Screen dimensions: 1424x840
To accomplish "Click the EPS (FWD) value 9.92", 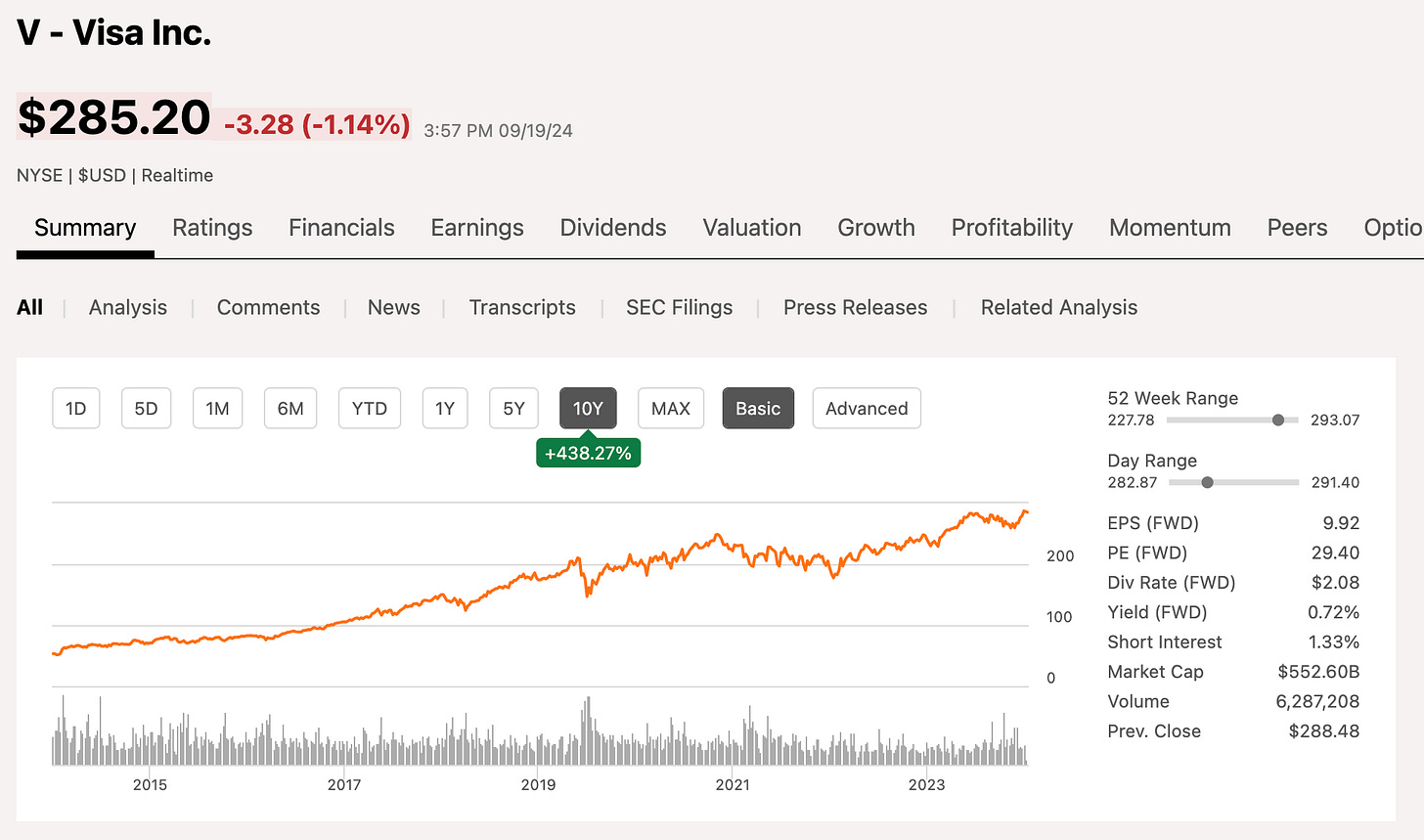I will [1341, 523].
